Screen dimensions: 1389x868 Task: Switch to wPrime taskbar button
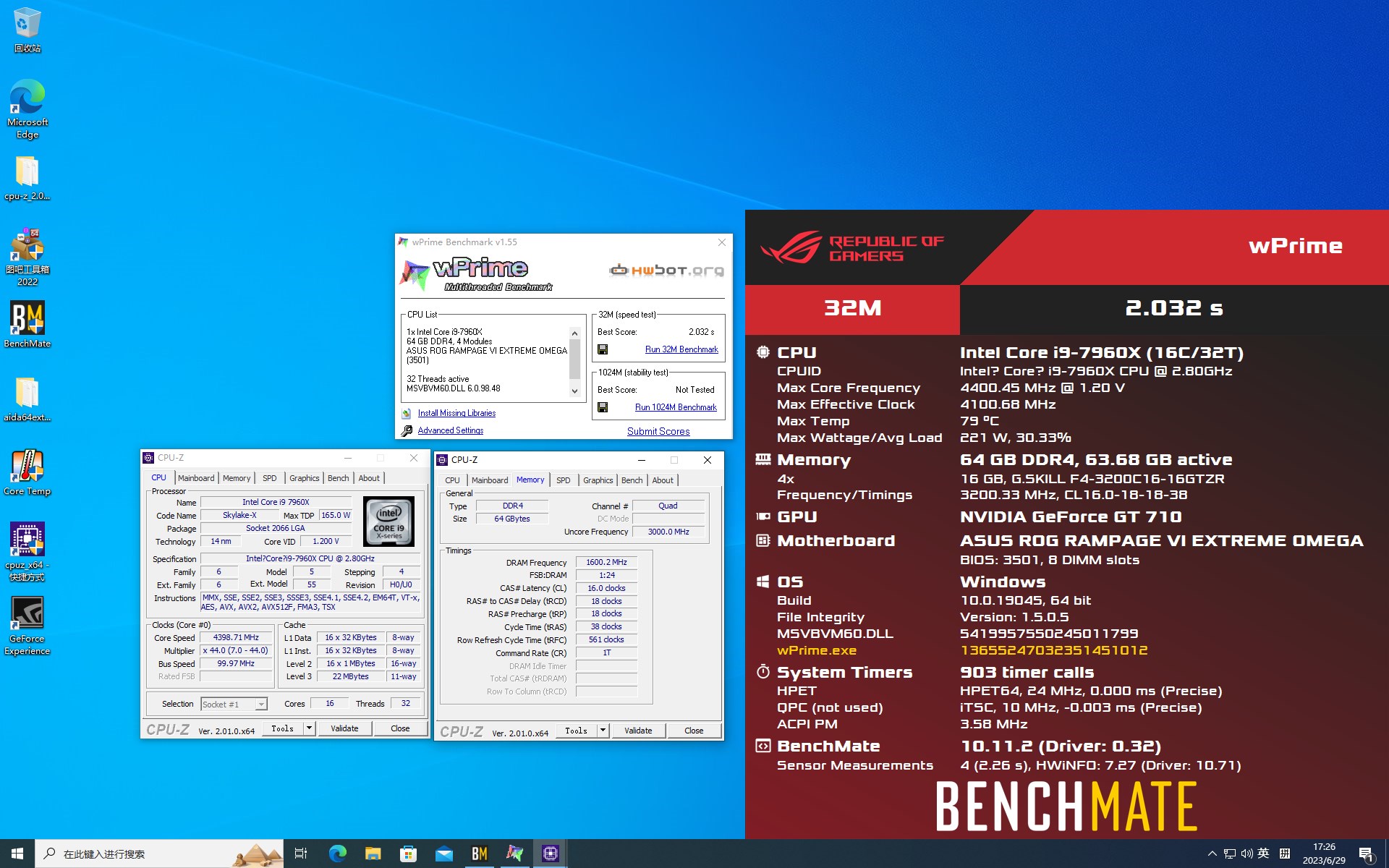click(514, 854)
